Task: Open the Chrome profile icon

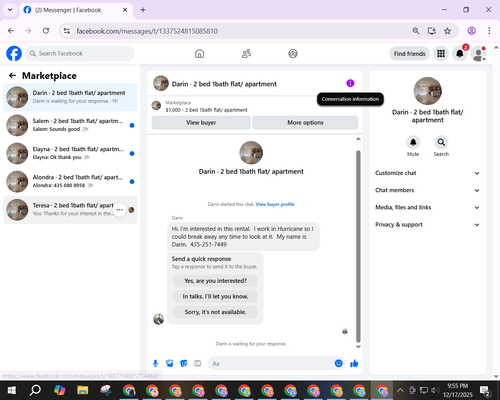Action: (x=471, y=31)
